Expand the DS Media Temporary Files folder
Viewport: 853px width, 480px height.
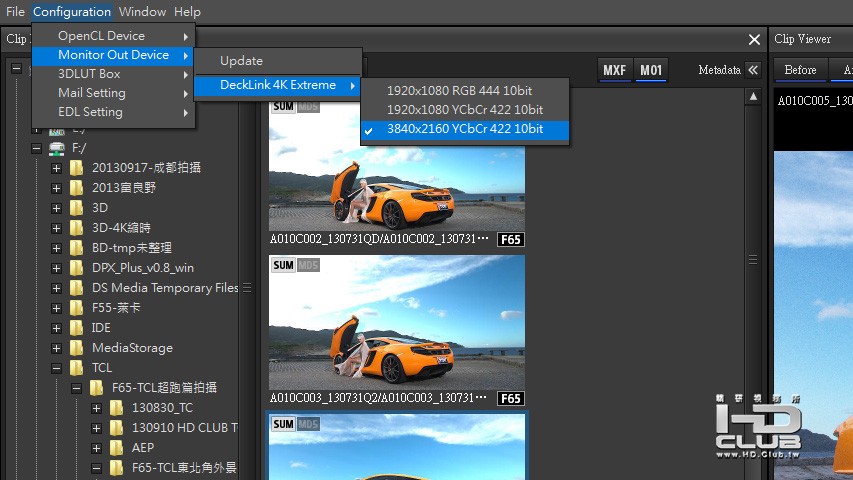click(x=57, y=288)
